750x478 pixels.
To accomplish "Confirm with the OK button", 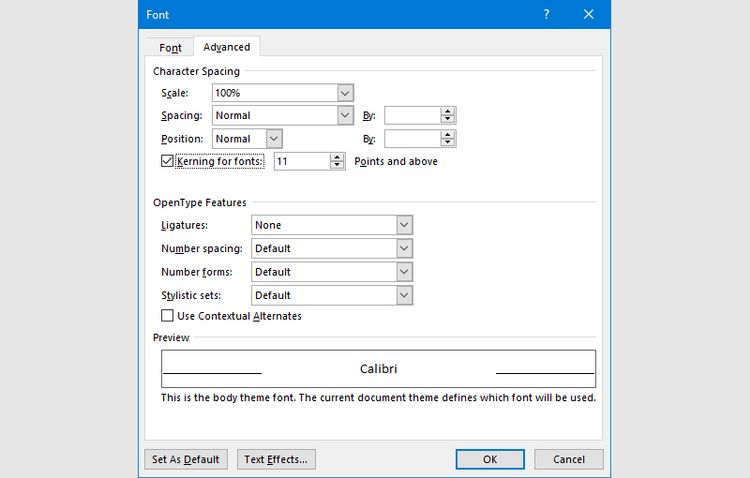I will (x=490, y=459).
